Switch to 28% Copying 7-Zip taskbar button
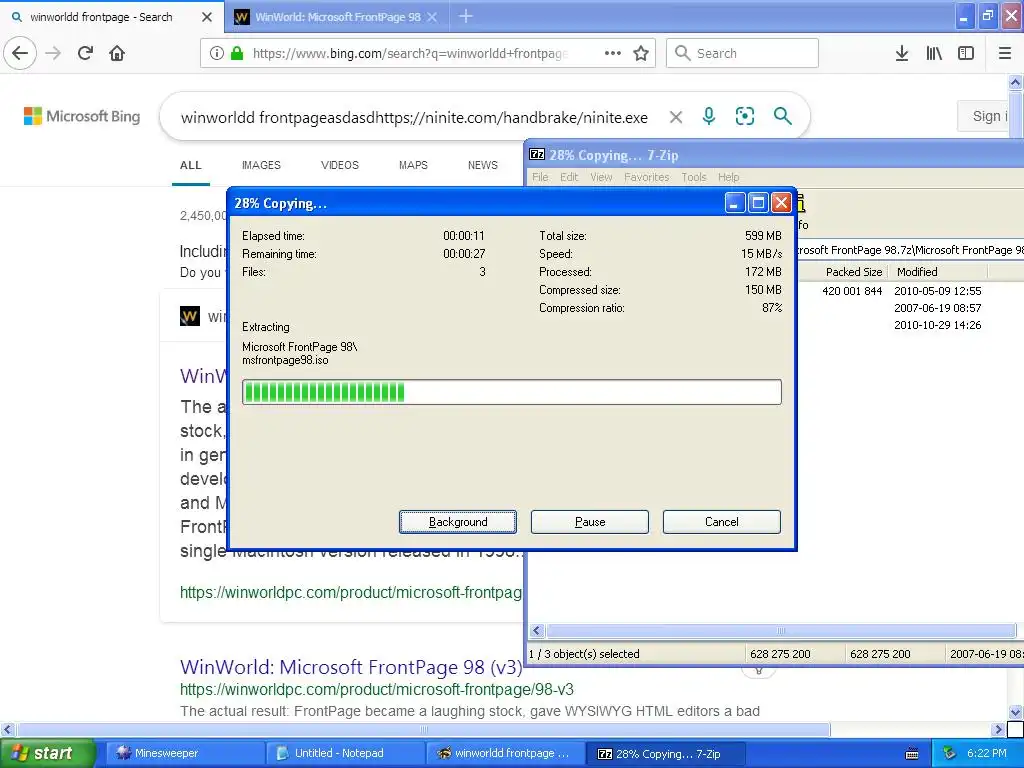 pos(664,754)
